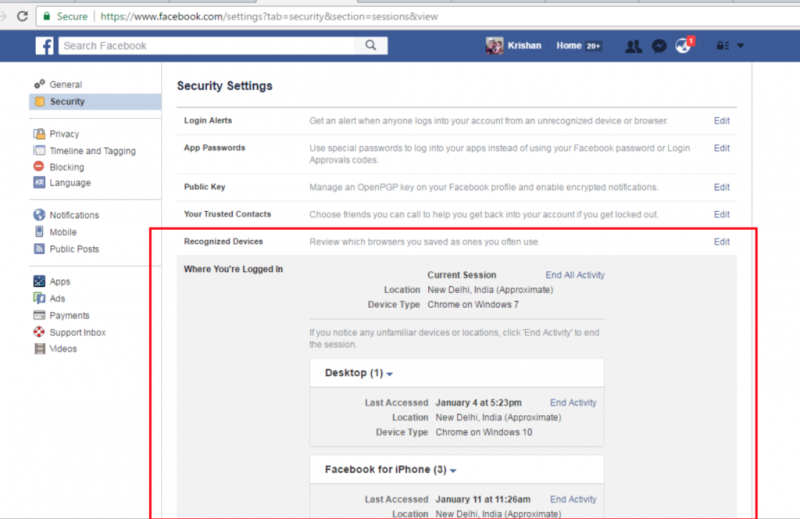Open the Friend Requests icon
The image size is (800, 519).
coord(633,46)
